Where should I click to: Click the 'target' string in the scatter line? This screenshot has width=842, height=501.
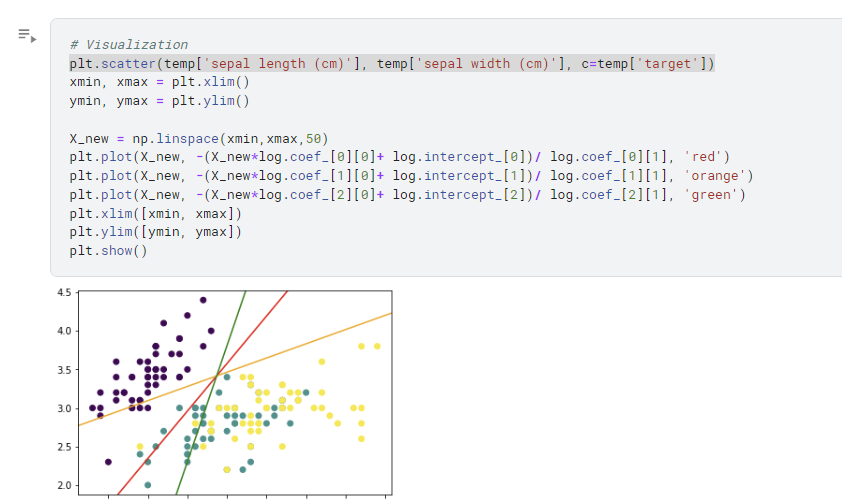pos(667,63)
